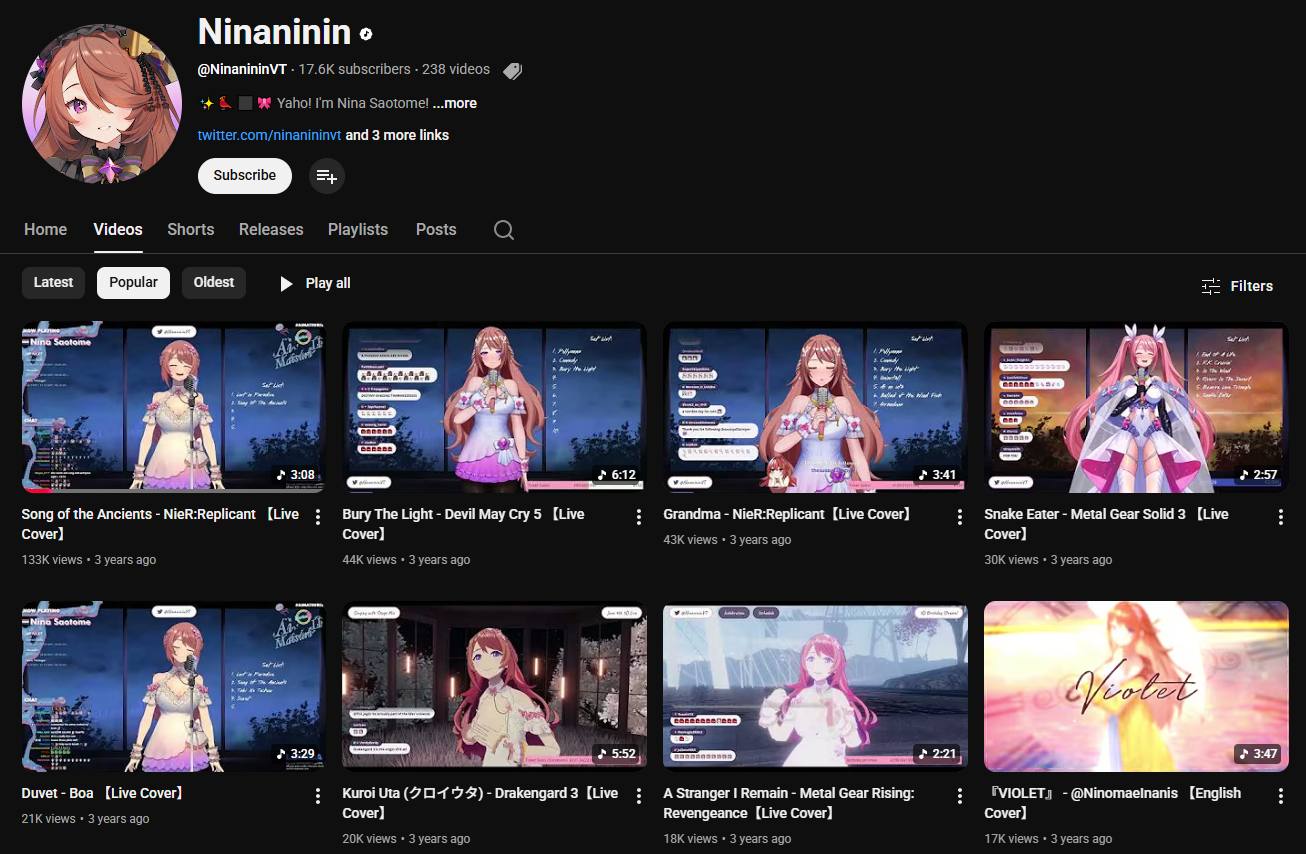Select the Oldest sort chip

214,283
